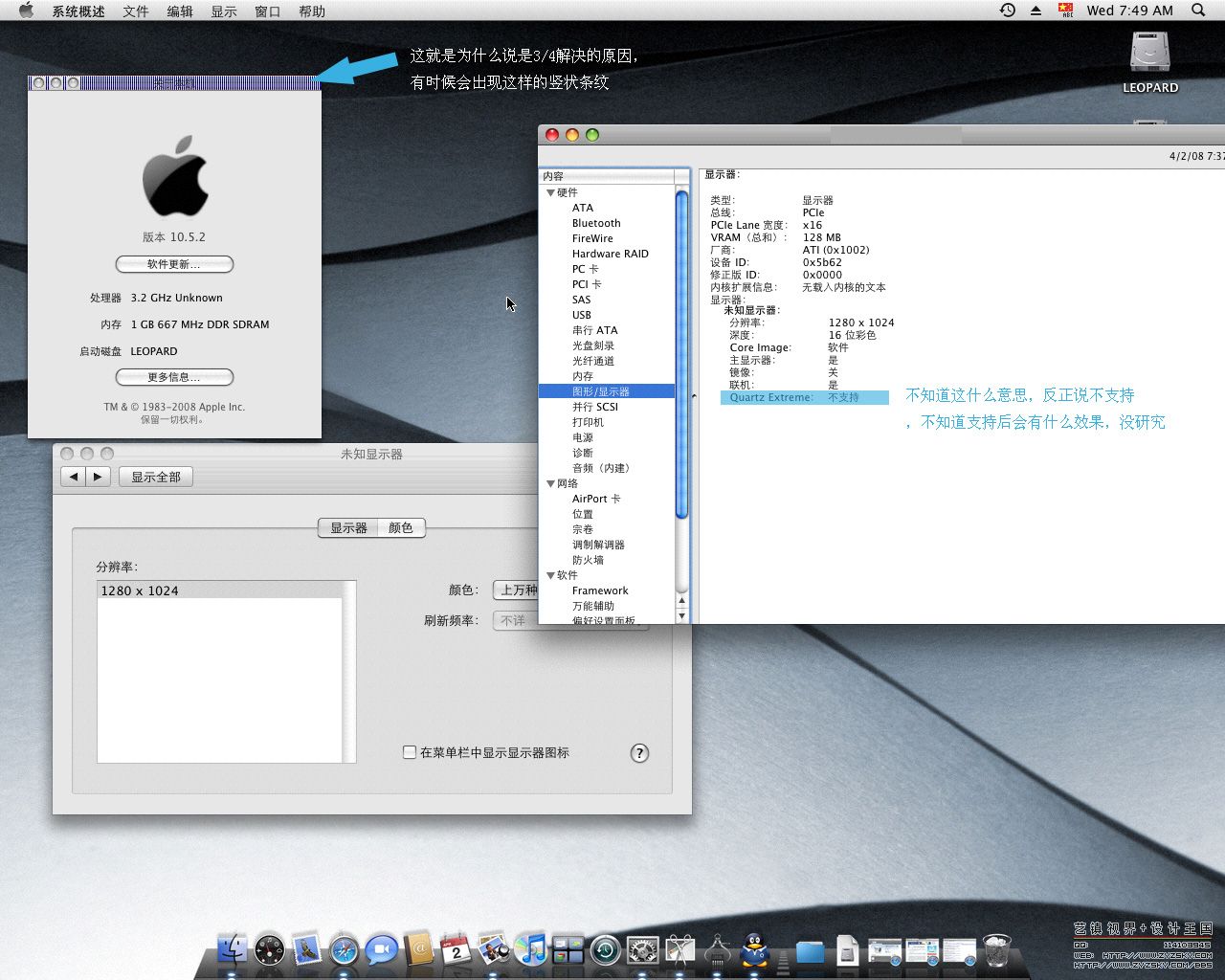Click the Time Machine menu bar icon
Screen dimensions: 1225x980
pyautogui.click(x=1008, y=11)
